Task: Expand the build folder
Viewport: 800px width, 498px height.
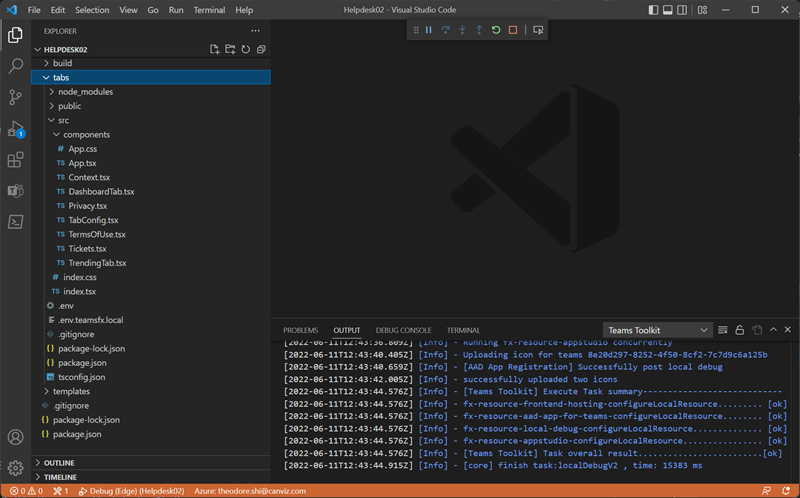Action: [x=151, y=63]
